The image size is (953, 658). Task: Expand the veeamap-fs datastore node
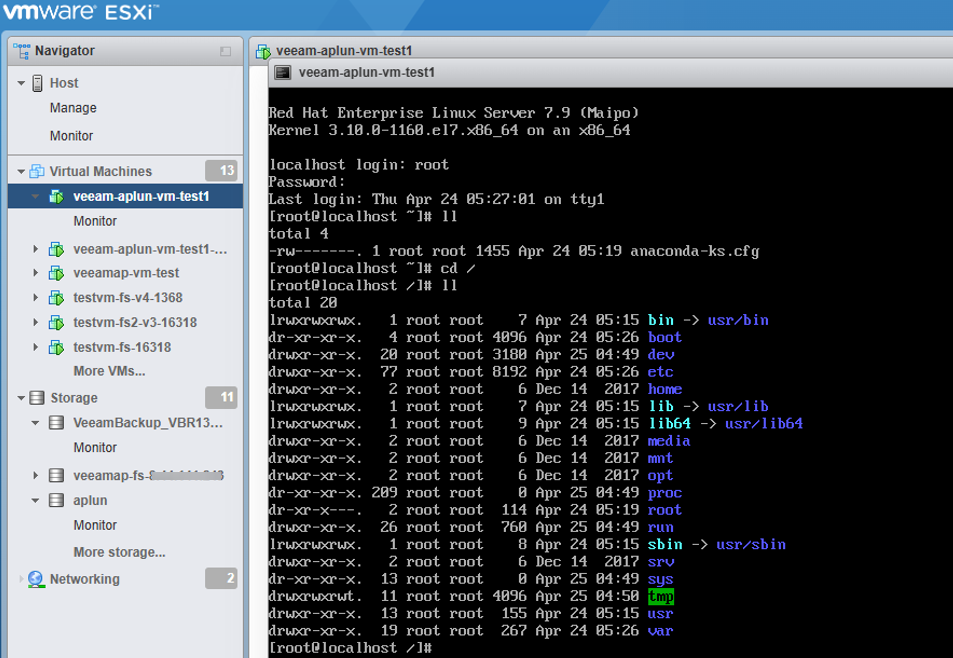point(35,475)
